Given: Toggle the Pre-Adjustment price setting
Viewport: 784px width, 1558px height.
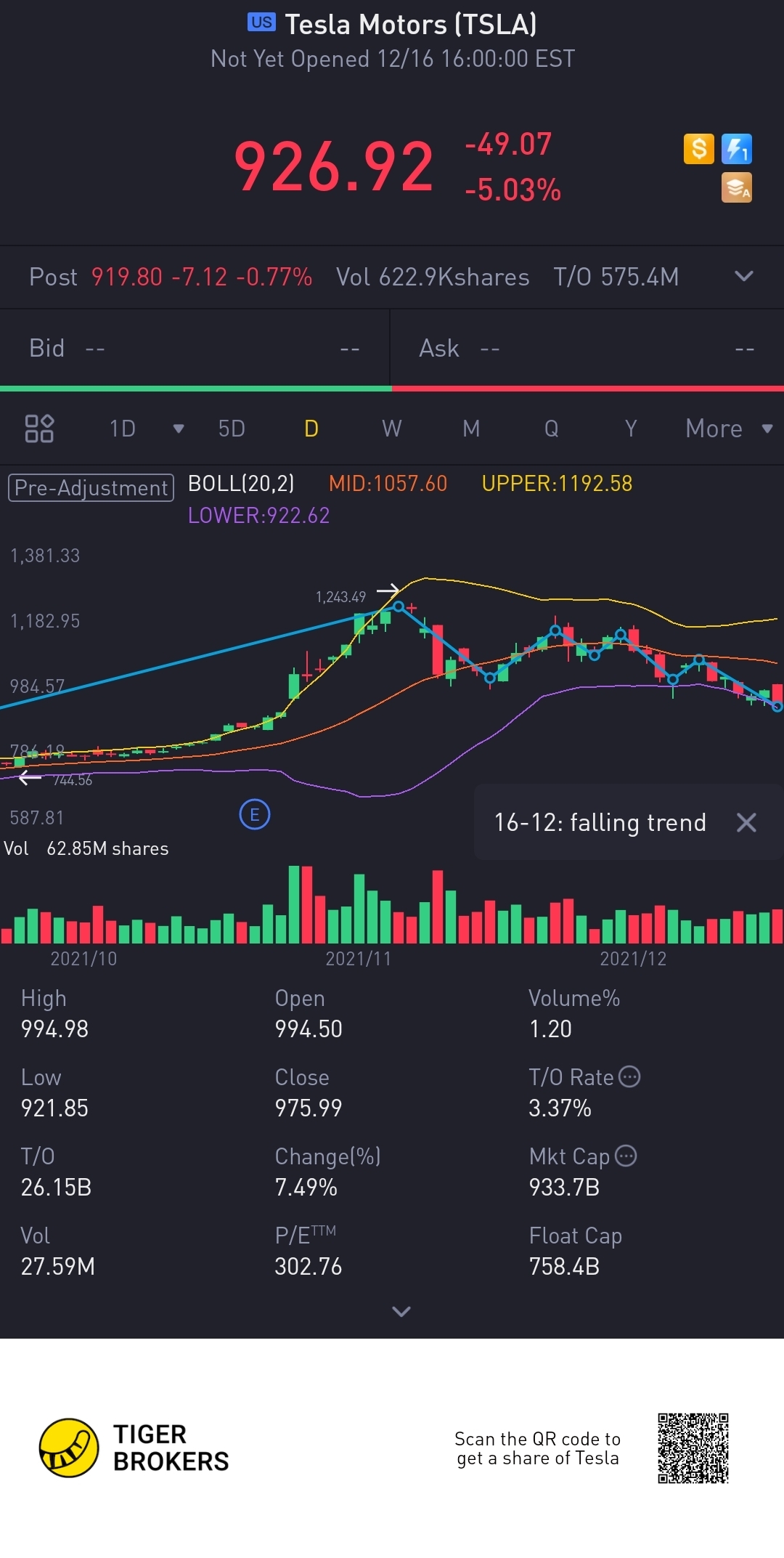Looking at the screenshot, I should coord(91,487).
